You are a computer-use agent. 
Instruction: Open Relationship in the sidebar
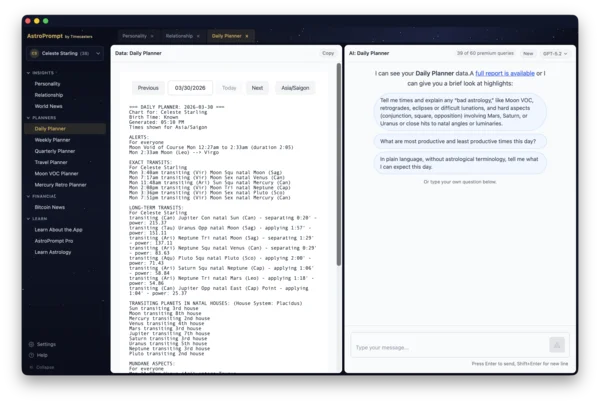pyautogui.click(x=49, y=95)
